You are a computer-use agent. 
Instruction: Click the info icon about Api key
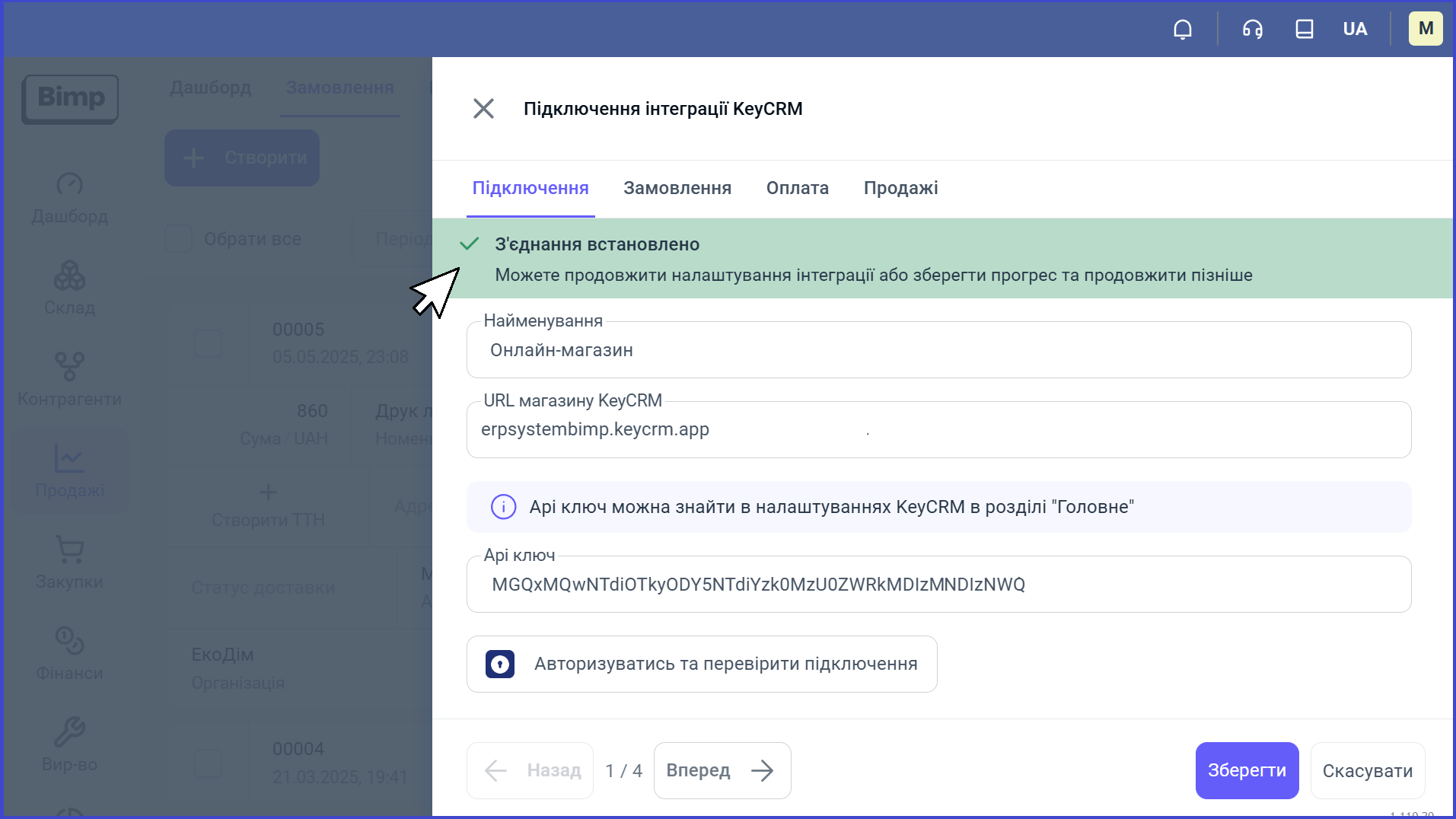point(503,507)
